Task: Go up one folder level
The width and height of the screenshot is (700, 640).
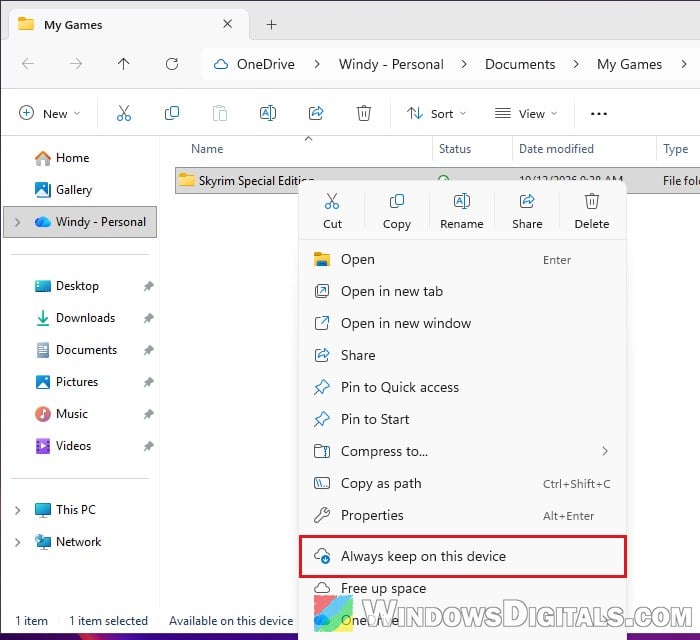Action: [x=124, y=64]
